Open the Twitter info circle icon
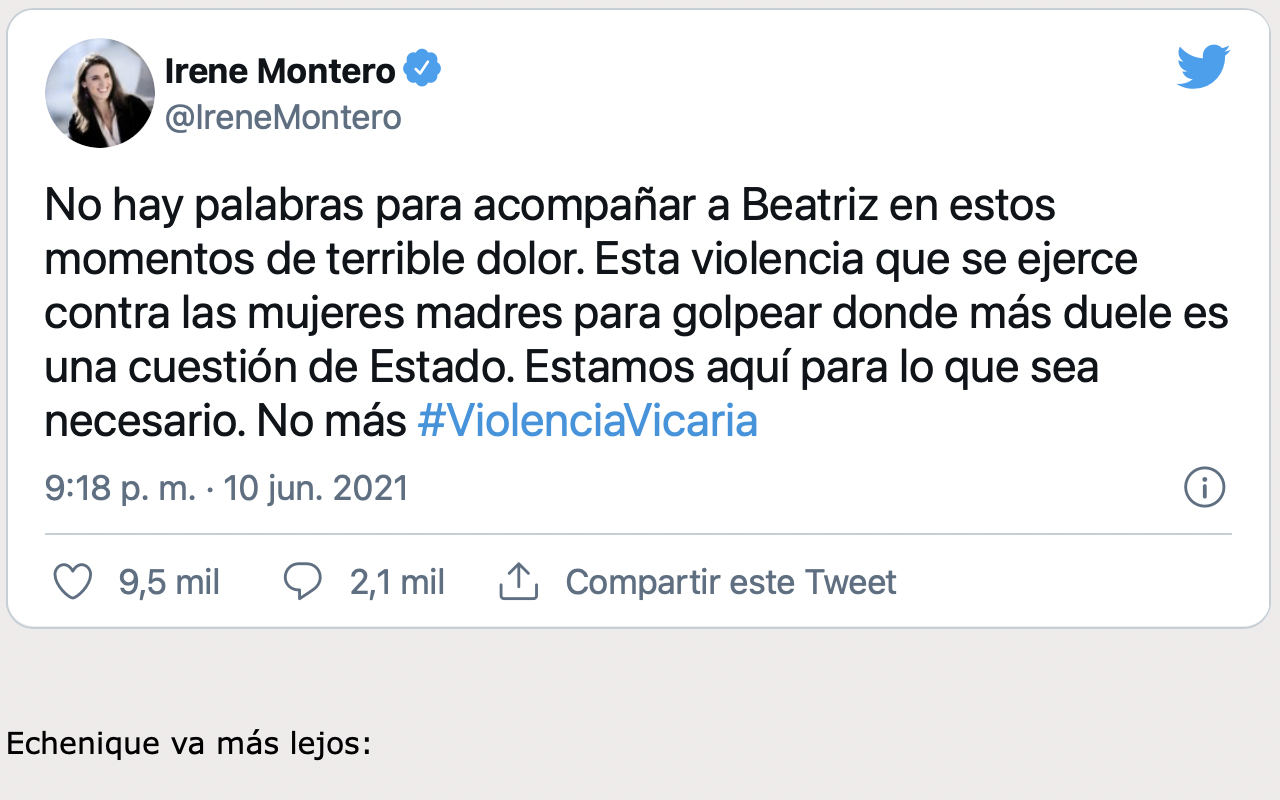1280x800 pixels. (x=1204, y=488)
